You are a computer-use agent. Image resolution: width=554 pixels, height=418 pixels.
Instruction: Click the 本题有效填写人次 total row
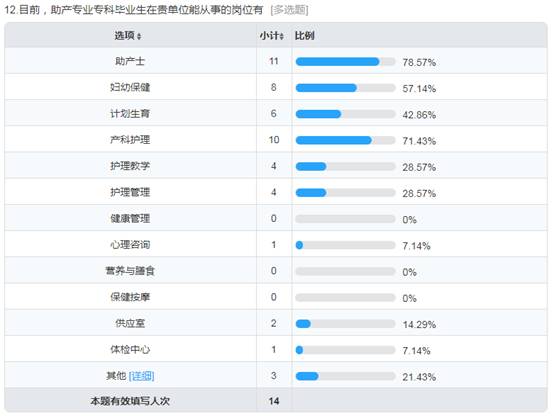[x=276, y=401]
